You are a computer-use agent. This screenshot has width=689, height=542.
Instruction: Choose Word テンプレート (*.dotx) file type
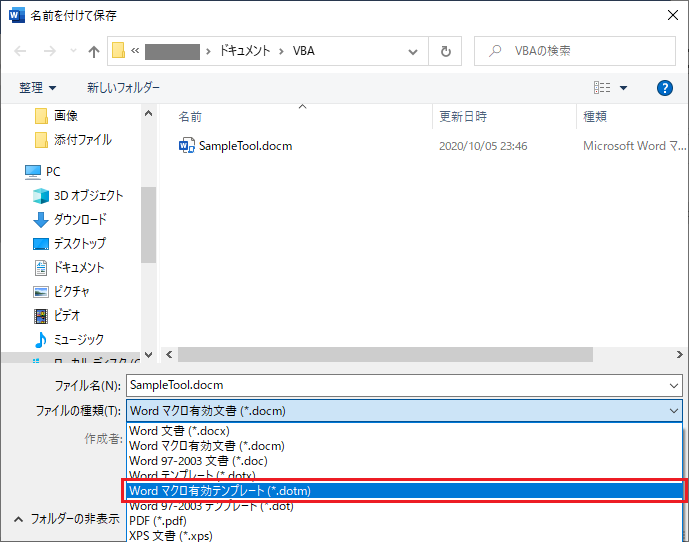(404, 474)
